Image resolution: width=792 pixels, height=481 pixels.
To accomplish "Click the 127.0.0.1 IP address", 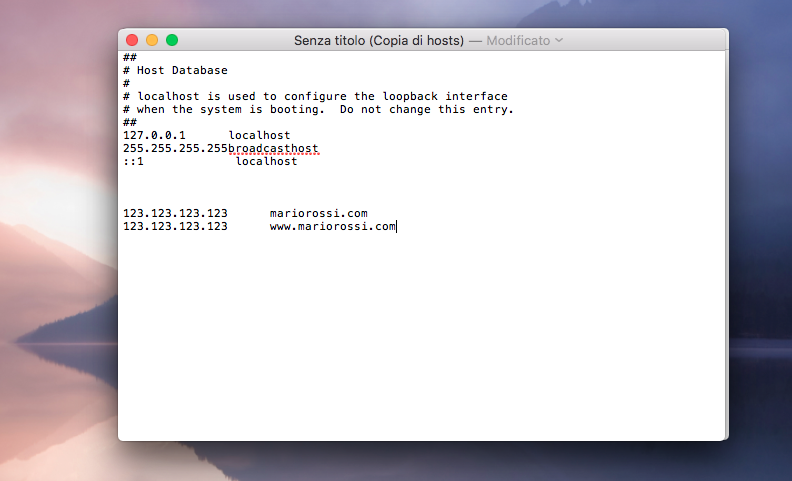I will pyautogui.click(x=154, y=135).
